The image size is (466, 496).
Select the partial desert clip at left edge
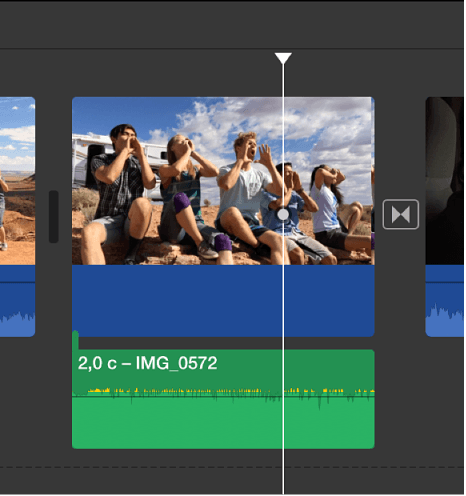17,181
